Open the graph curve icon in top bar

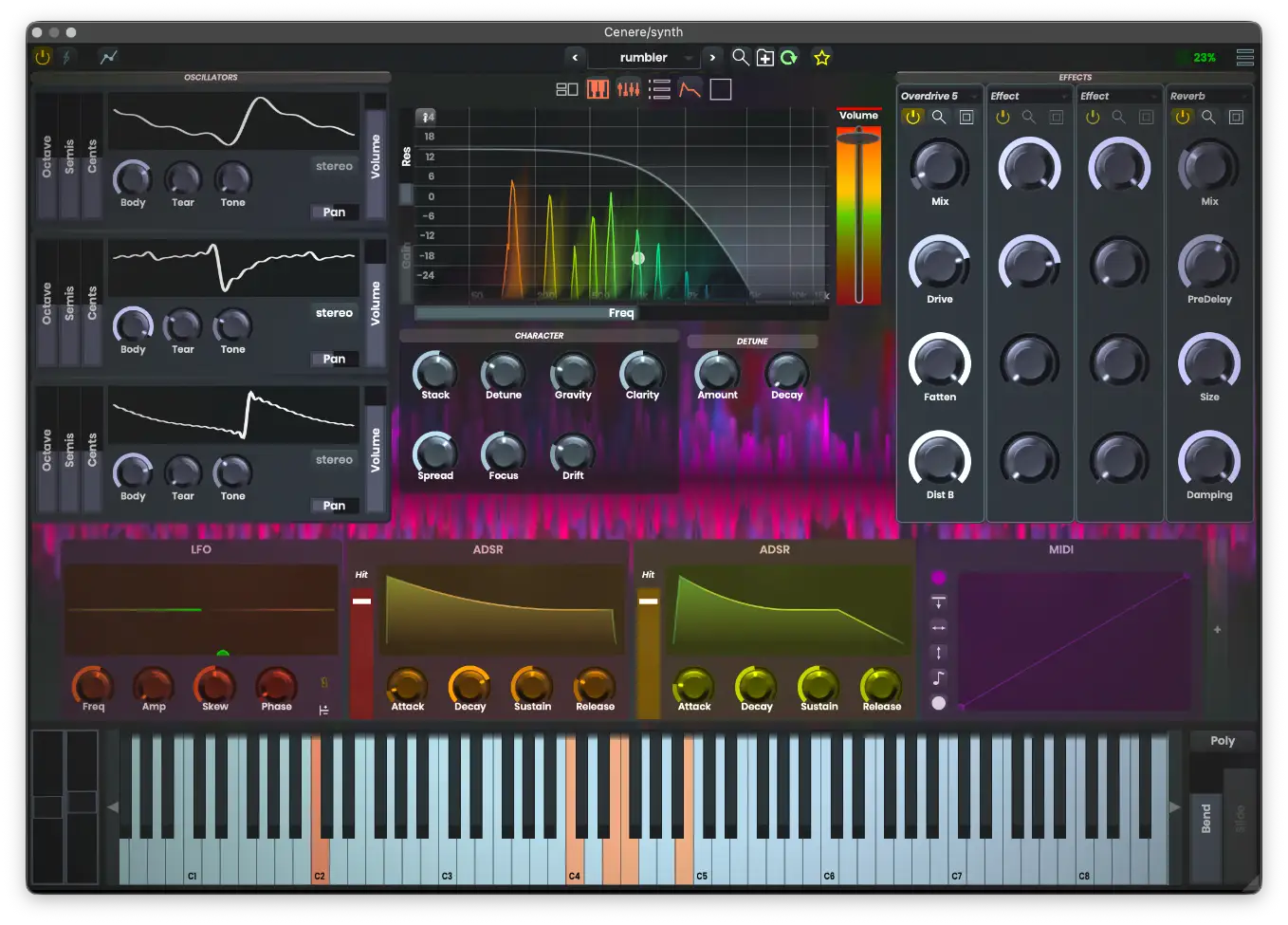(x=109, y=57)
